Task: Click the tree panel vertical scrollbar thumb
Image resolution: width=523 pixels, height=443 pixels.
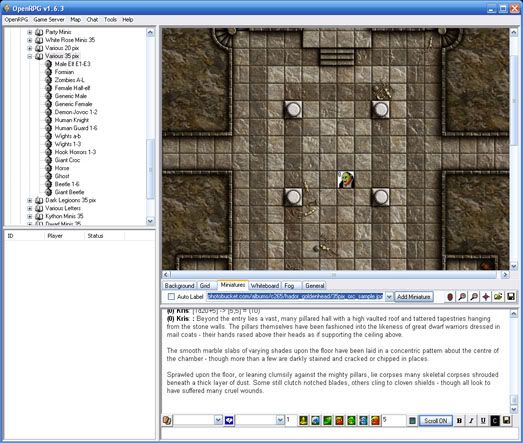Action: tap(150, 169)
